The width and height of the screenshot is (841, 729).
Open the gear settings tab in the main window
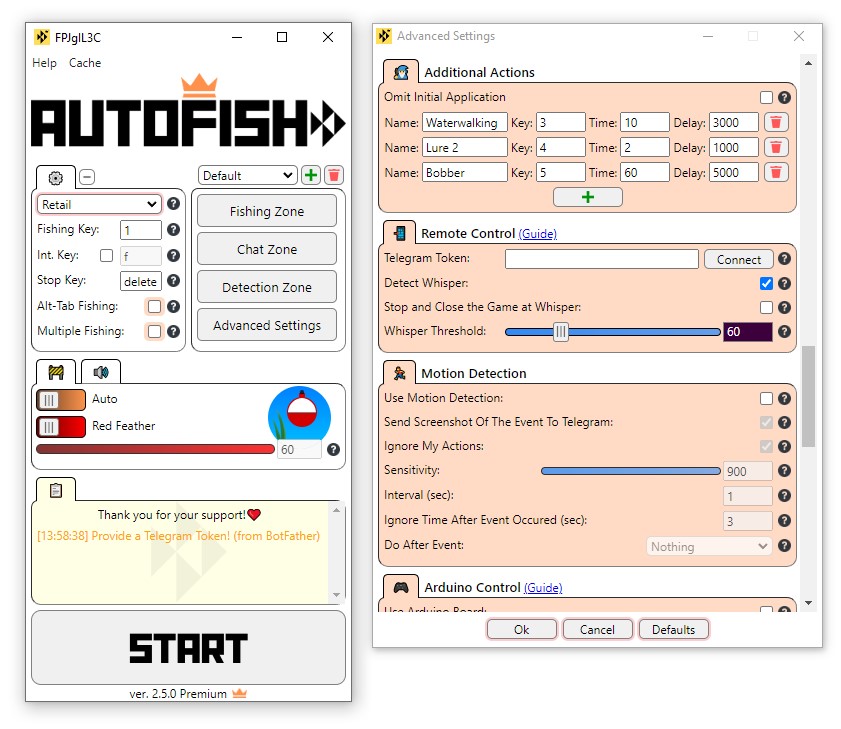point(56,178)
